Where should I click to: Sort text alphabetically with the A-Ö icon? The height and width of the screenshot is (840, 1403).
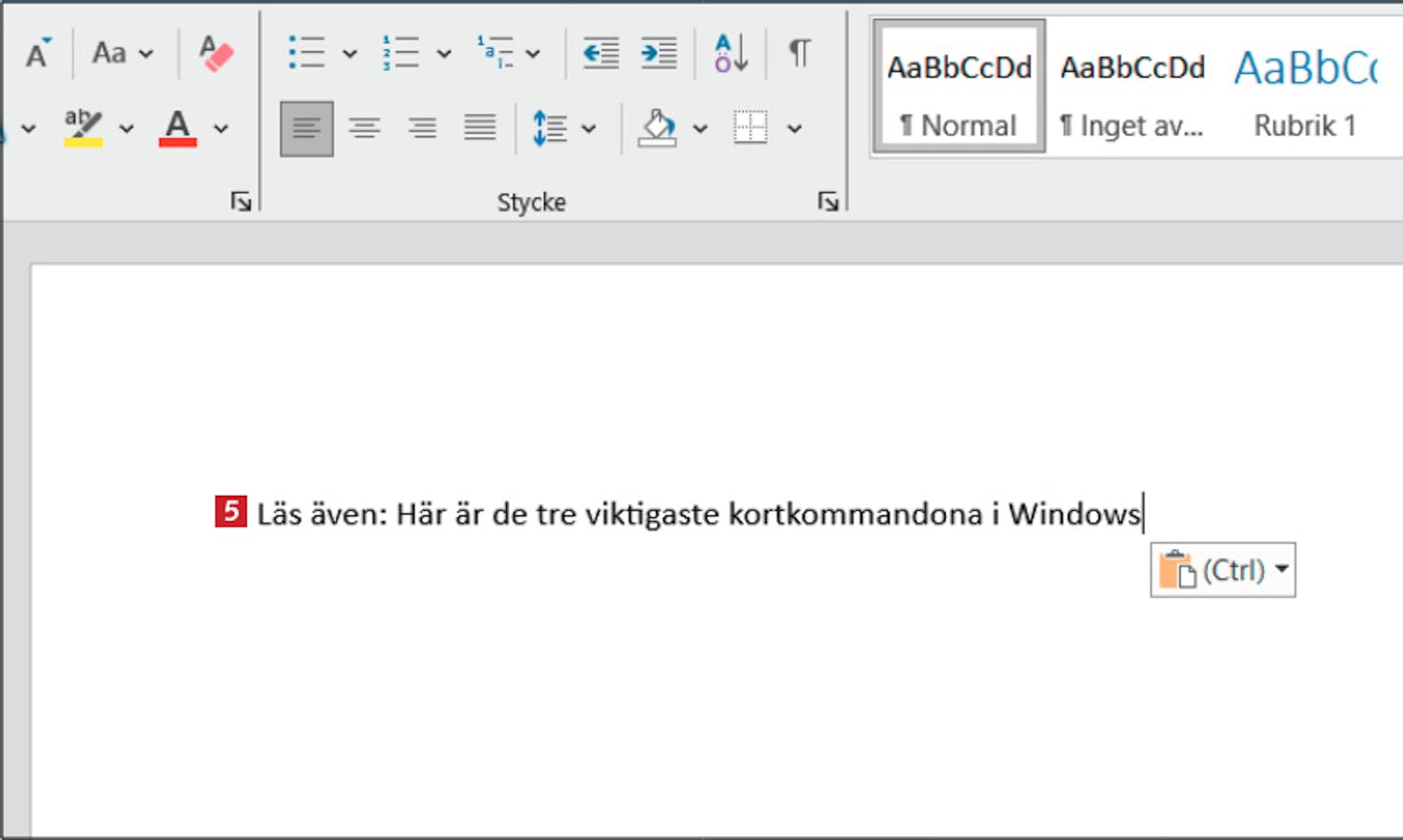[730, 53]
